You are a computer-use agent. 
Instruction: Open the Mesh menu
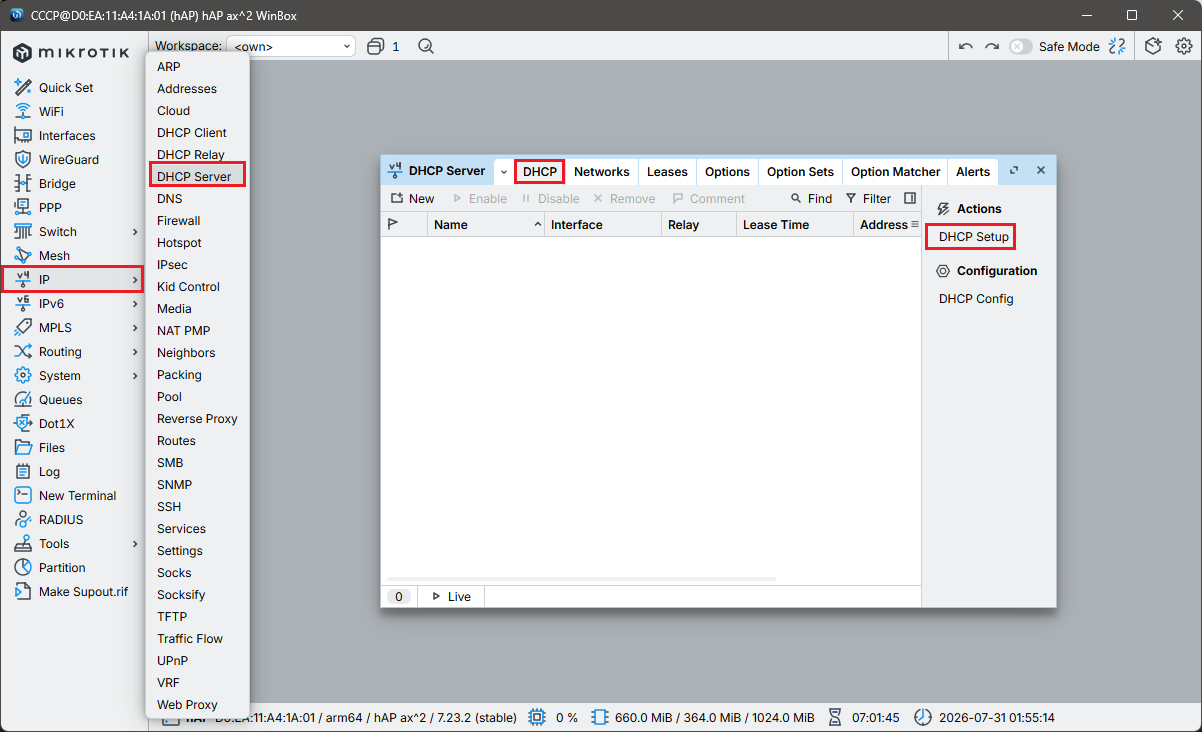tap(54, 256)
